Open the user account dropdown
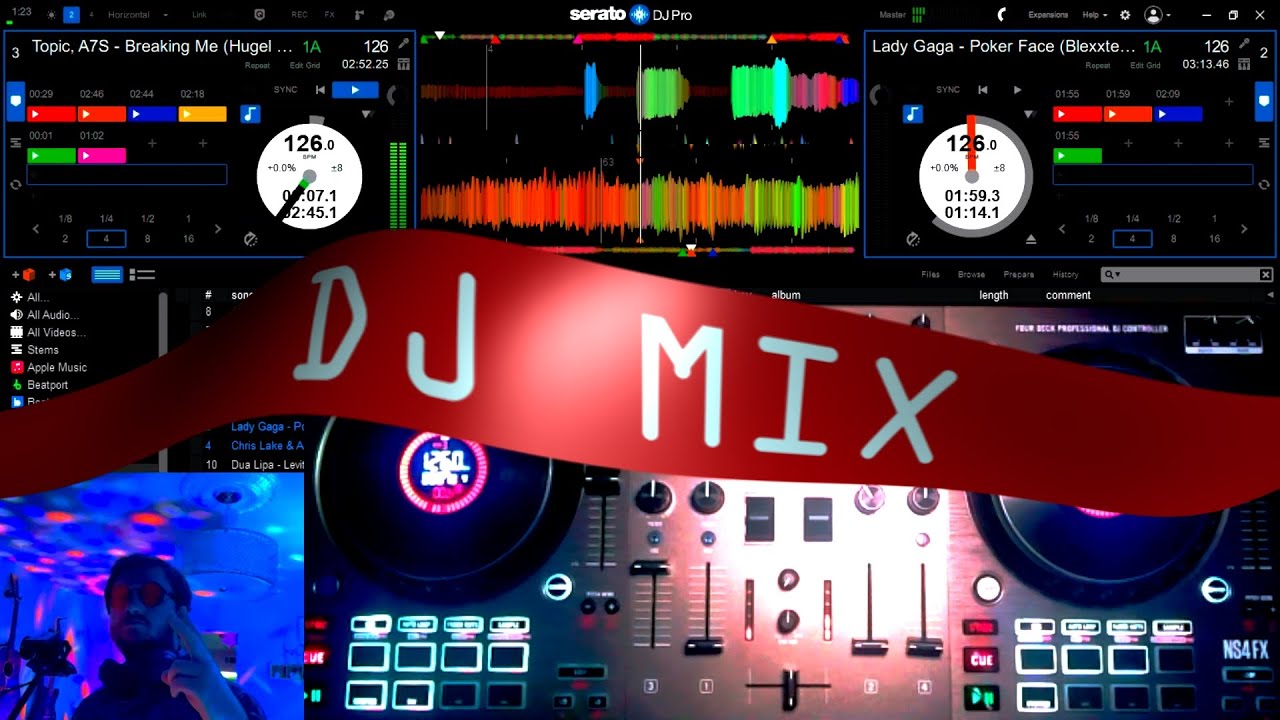This screenshot has width=1280, height=720. click(1158, 15)
